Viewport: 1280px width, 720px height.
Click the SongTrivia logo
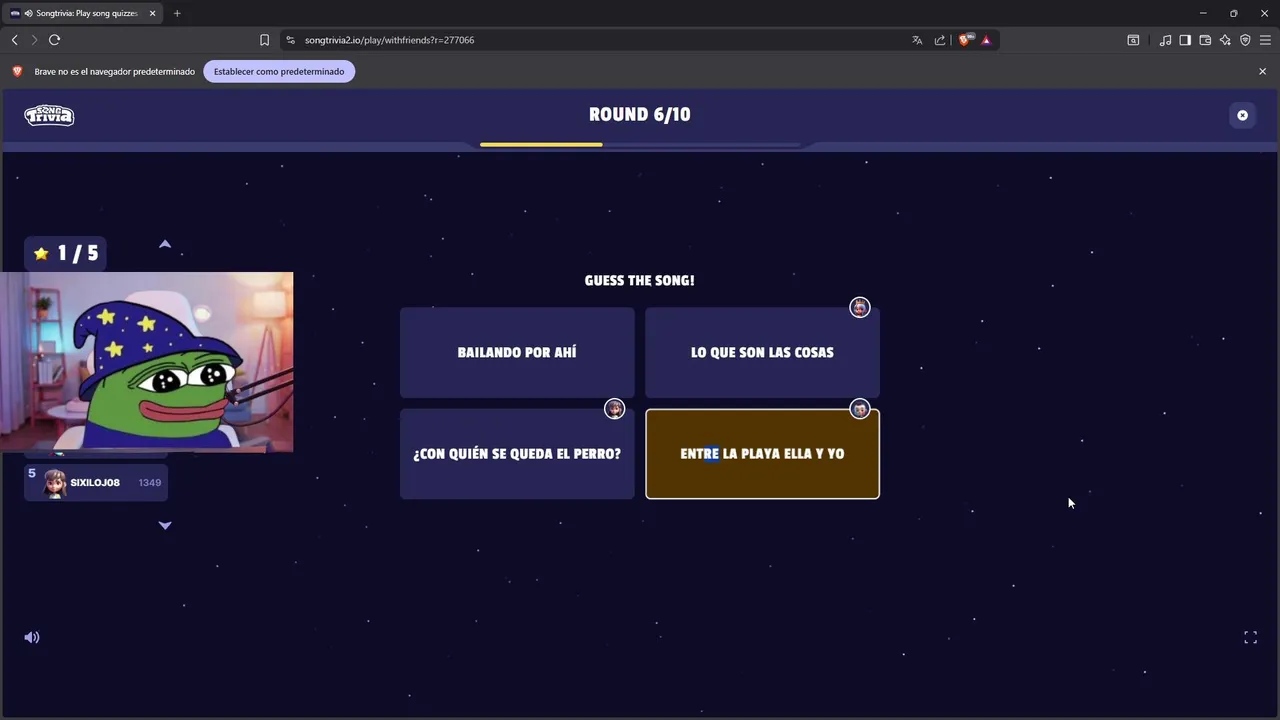(x=49, y=115)
